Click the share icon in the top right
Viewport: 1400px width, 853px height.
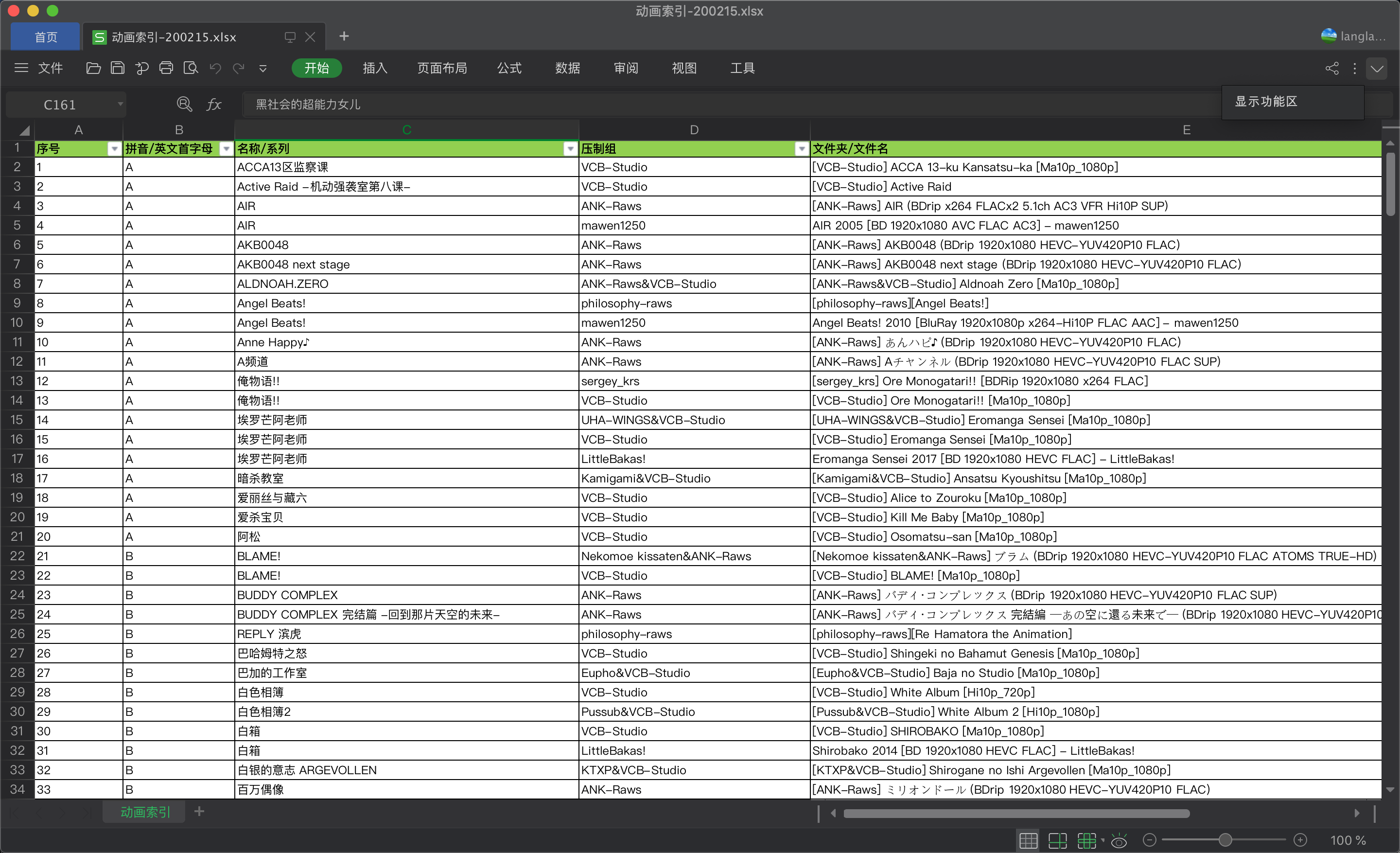point(1332,68)
